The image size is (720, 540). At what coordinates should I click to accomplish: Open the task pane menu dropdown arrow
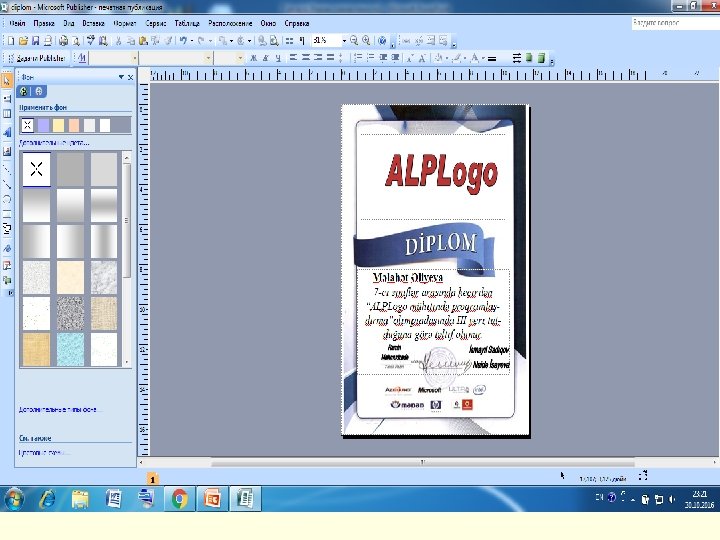click(x=121, y=77)
